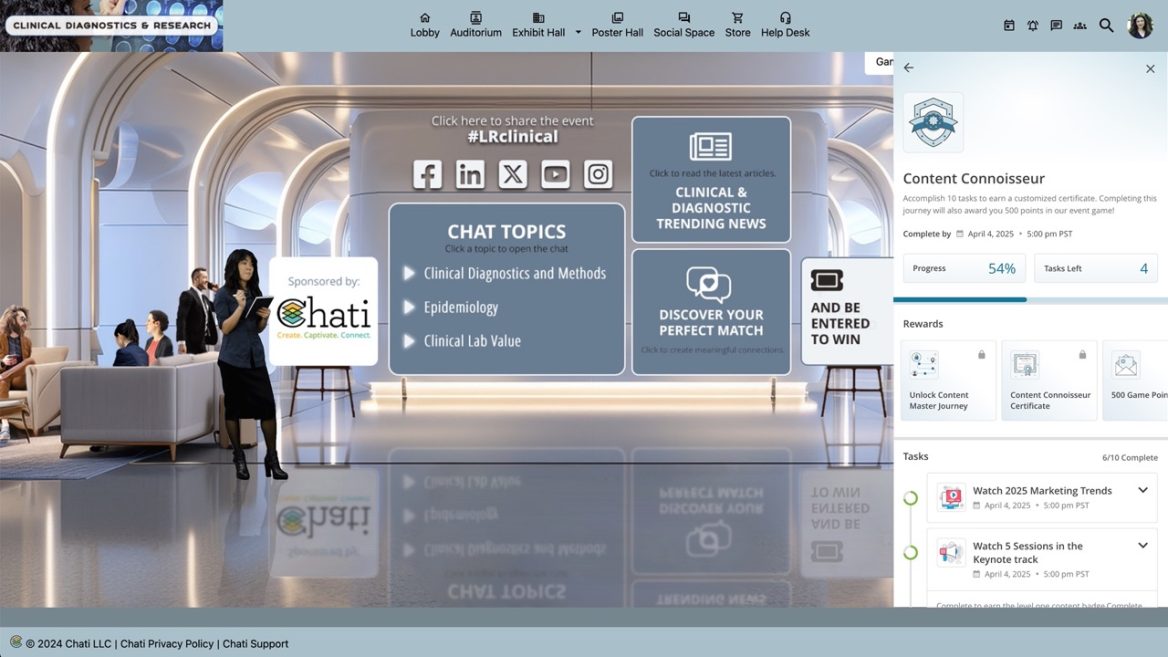Read Clinical & Diagnostic Trending News
The height and width of the screenshot is (657, 1168).
(x=711, y=180)
